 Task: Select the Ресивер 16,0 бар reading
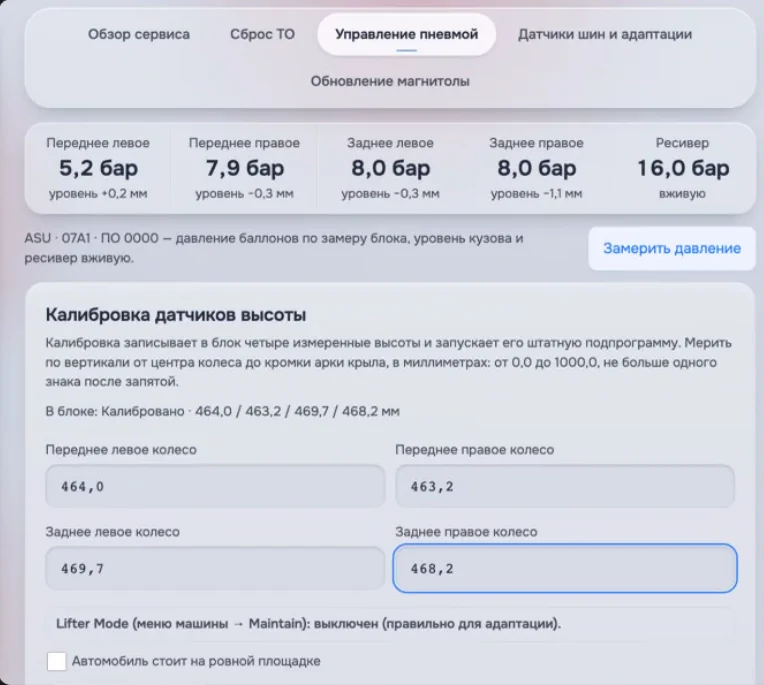682,168
